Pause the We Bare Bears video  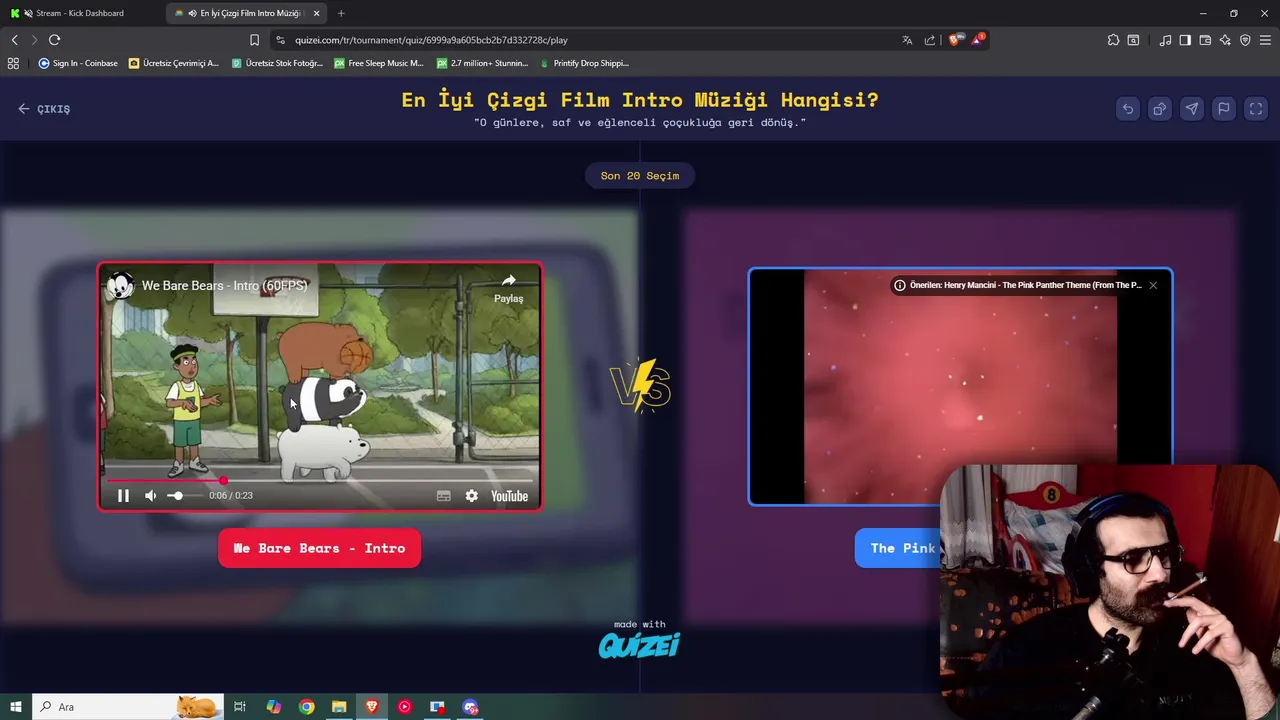[123, 496]
